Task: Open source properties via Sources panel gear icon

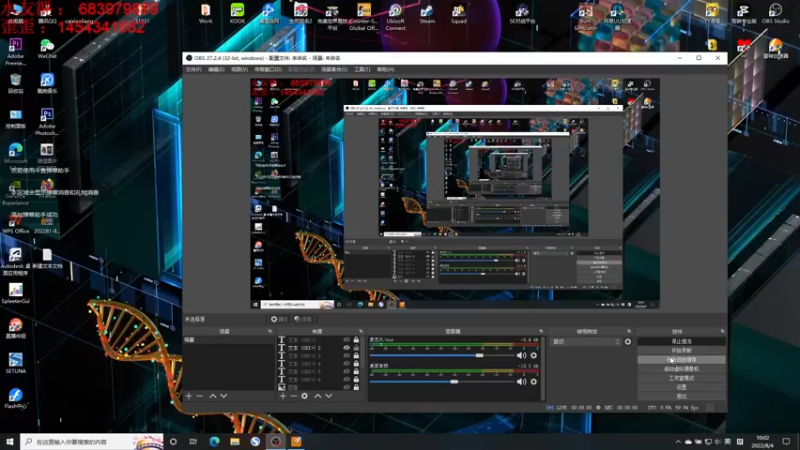Action: (x=305, y=396)
